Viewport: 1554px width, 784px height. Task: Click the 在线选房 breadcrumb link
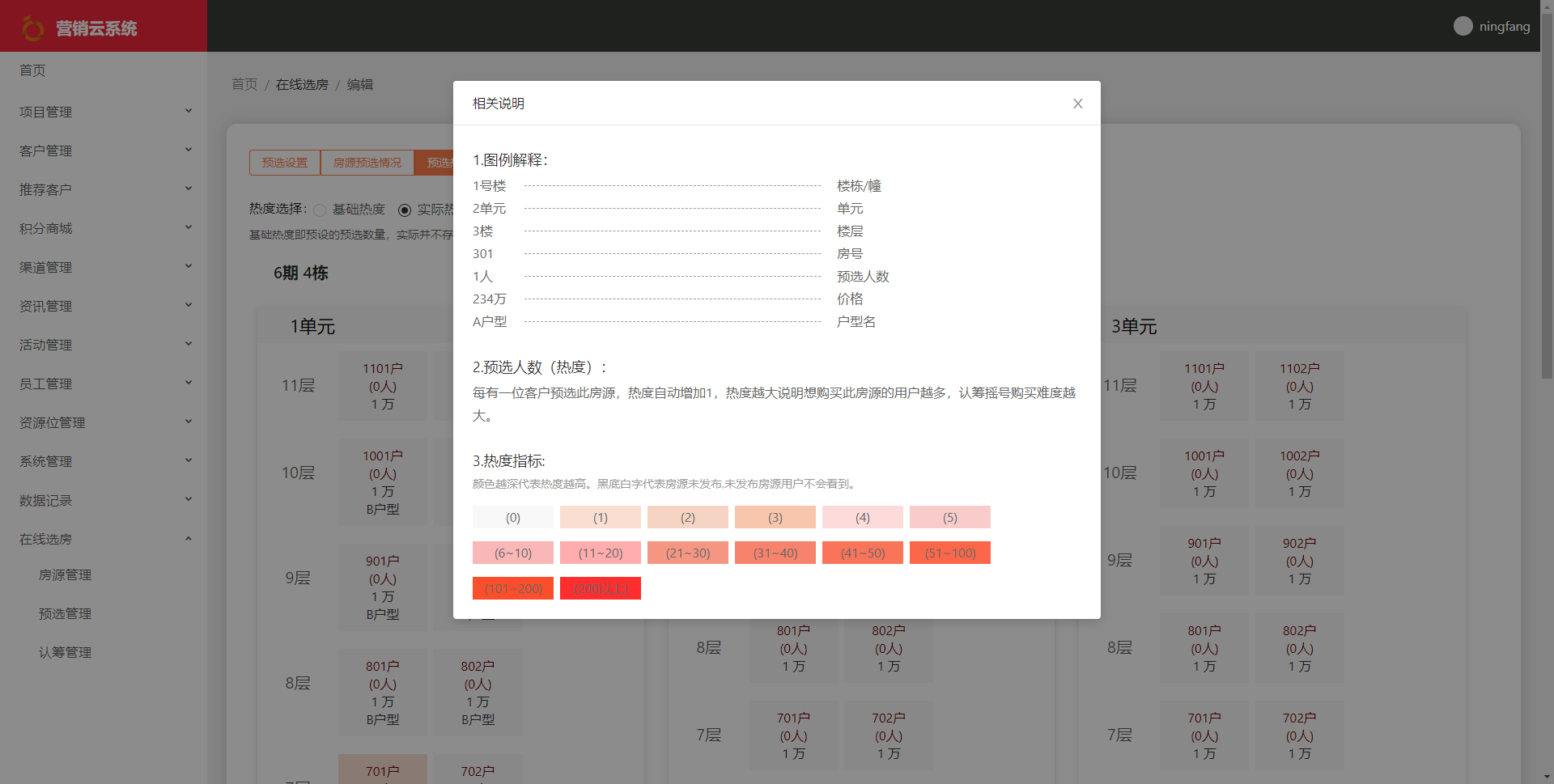pos(302,84)
